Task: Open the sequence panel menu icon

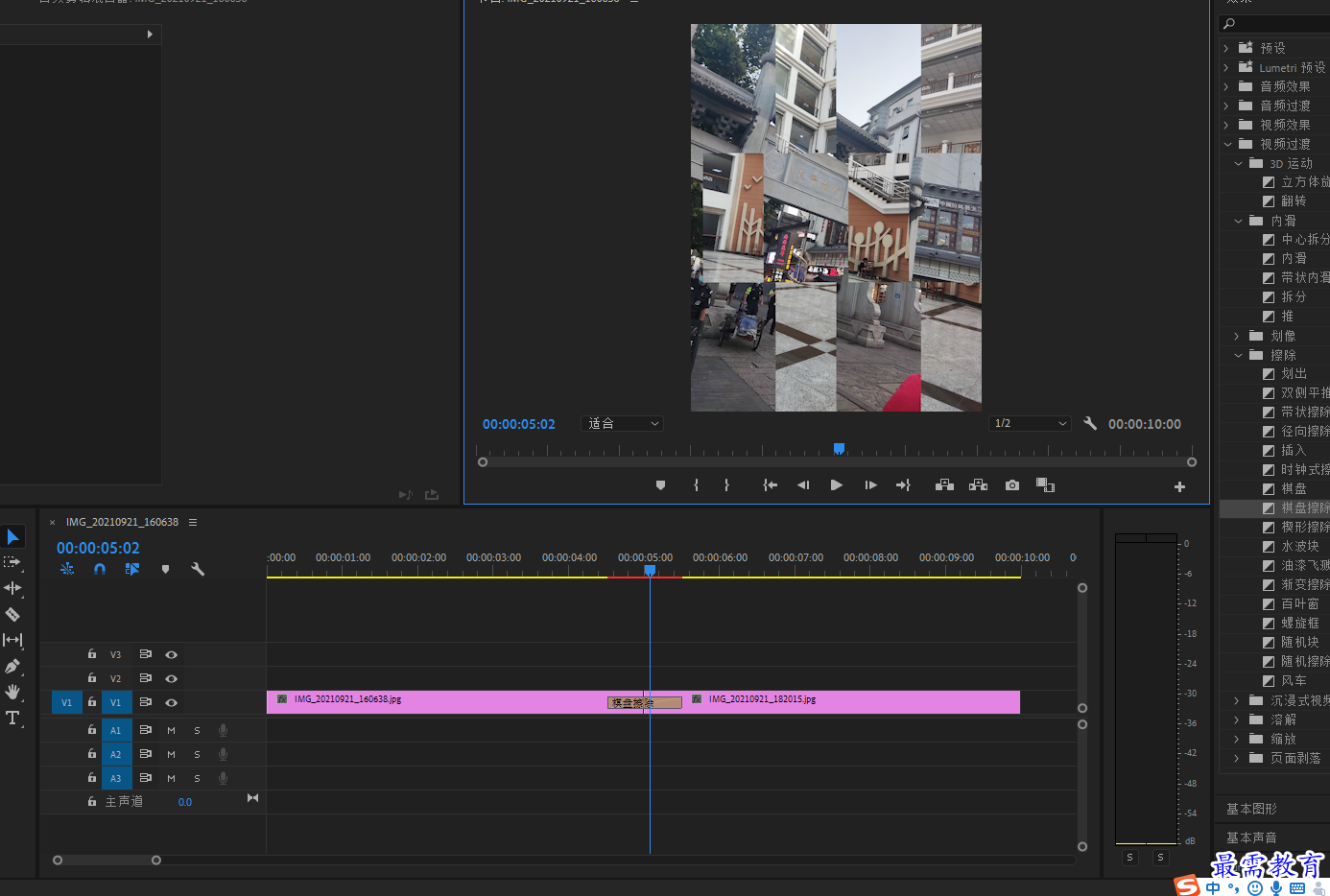Action: tap(193, 522)
